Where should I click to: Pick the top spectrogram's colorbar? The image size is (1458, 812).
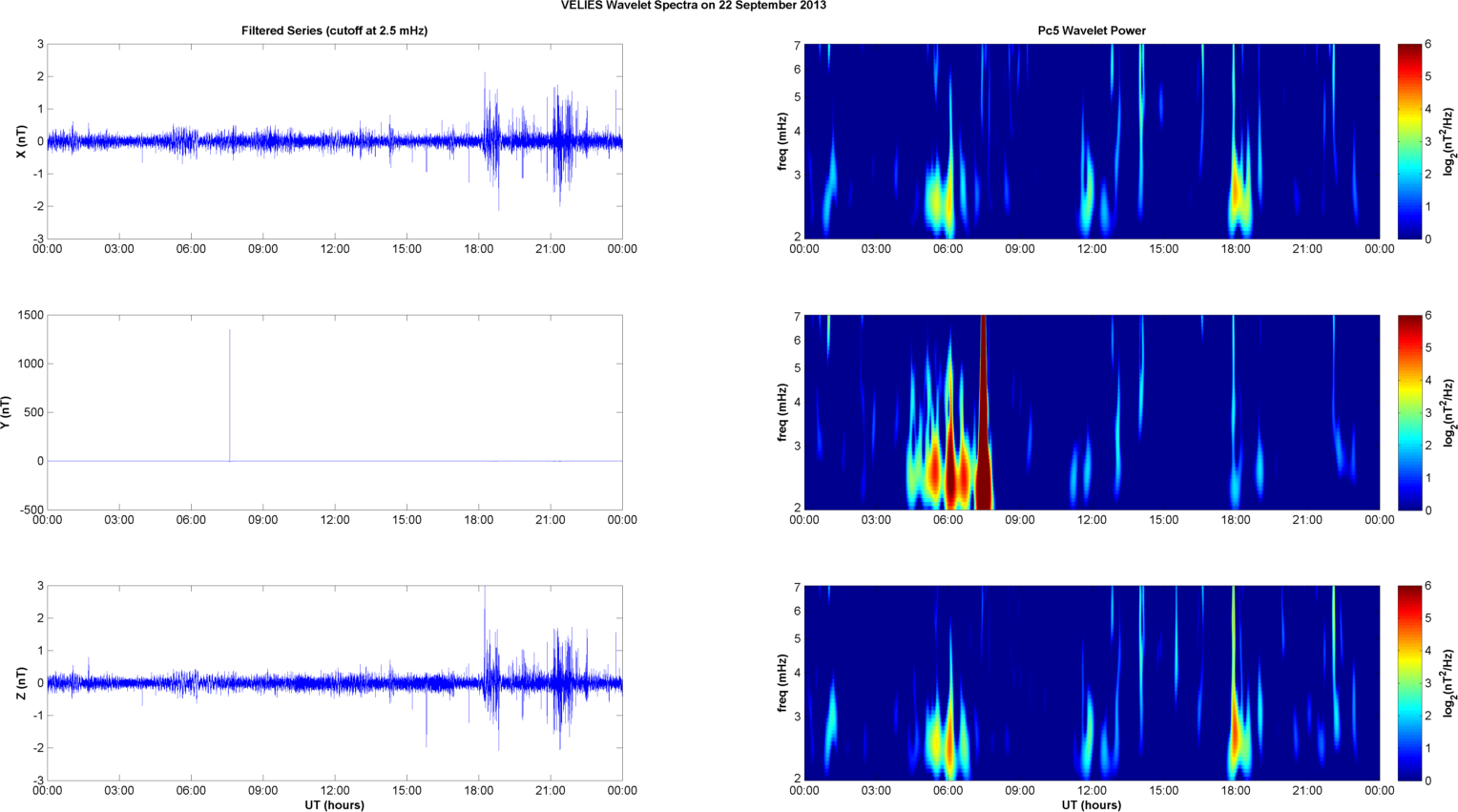click(1409, 141)
